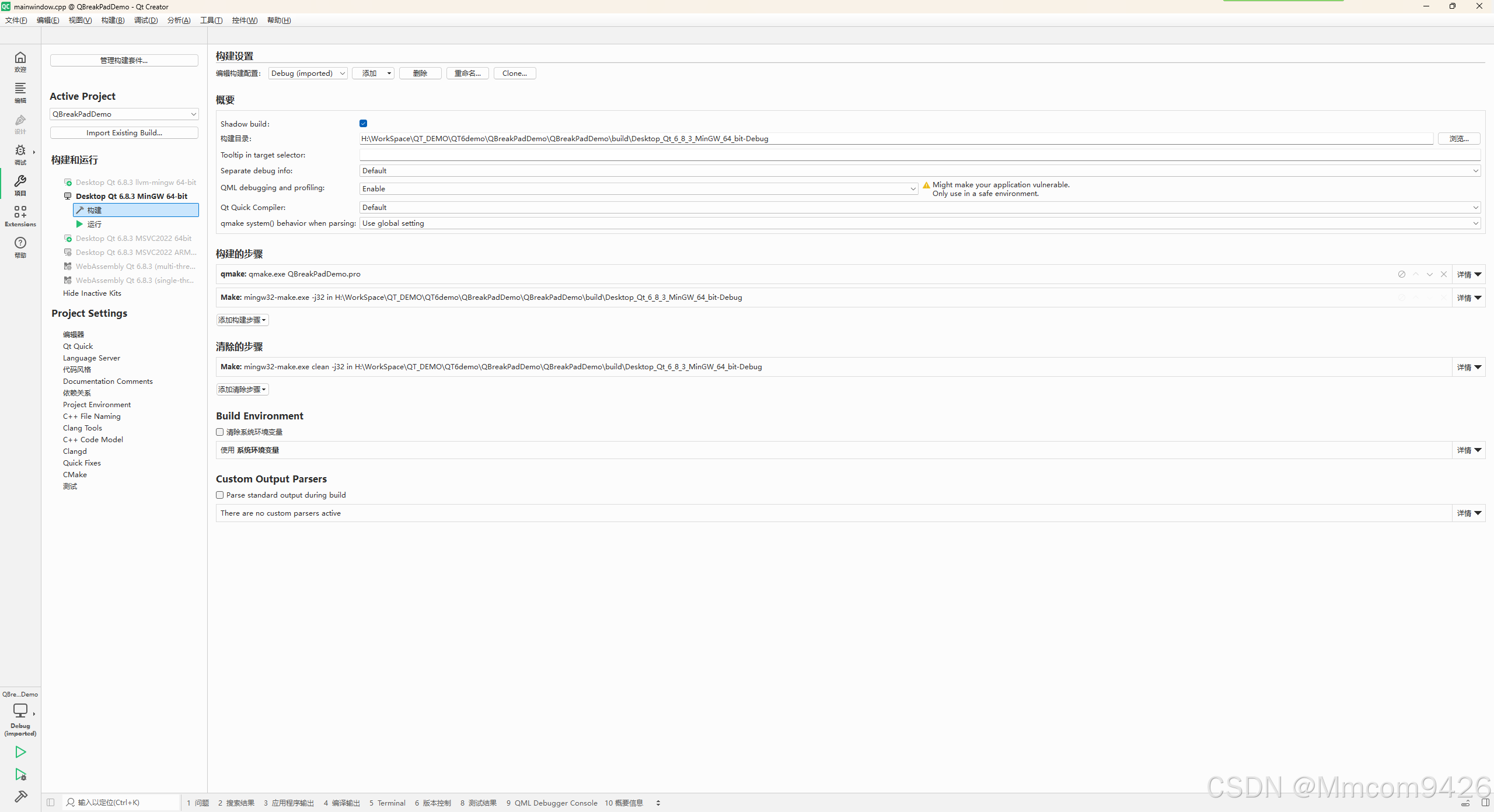Screen dimensions: 1494x812
Task: Expand QML debugging and profiling dropdown
Action: [x=638, y=189]
